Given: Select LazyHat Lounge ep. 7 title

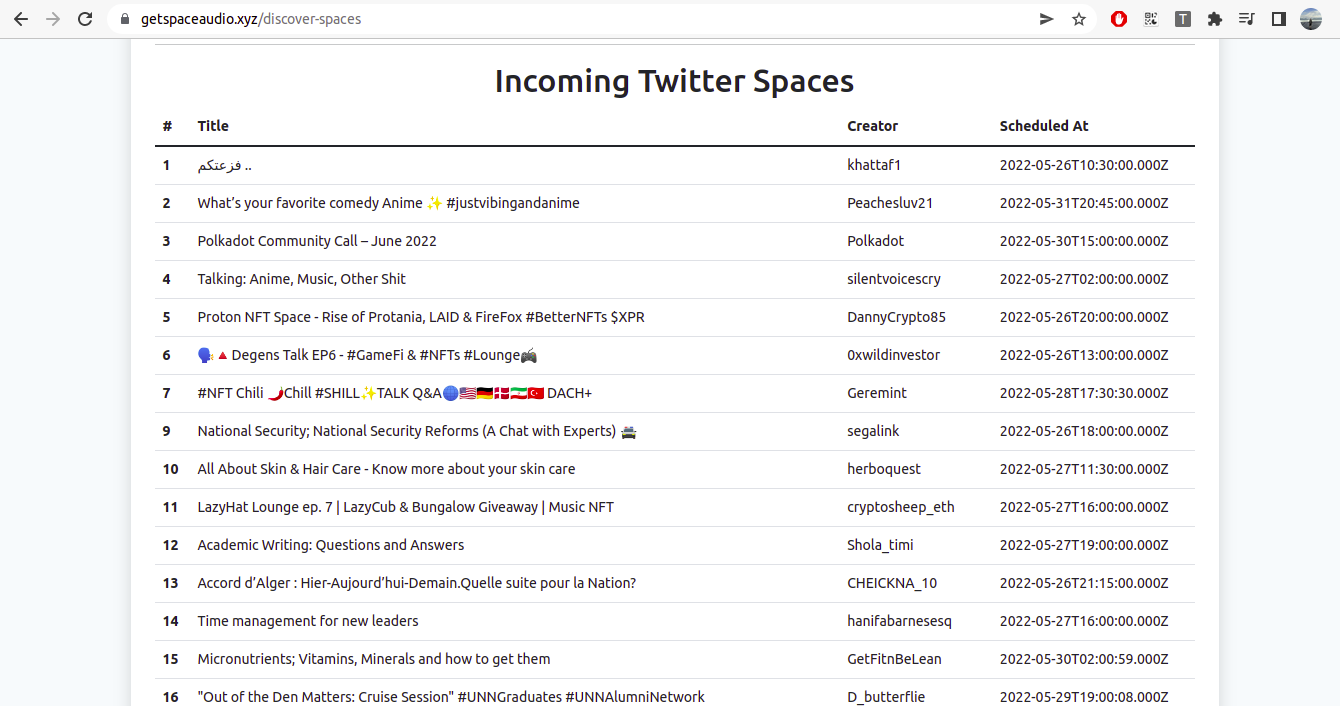Looking at the screenshot, I should (406, 507).
